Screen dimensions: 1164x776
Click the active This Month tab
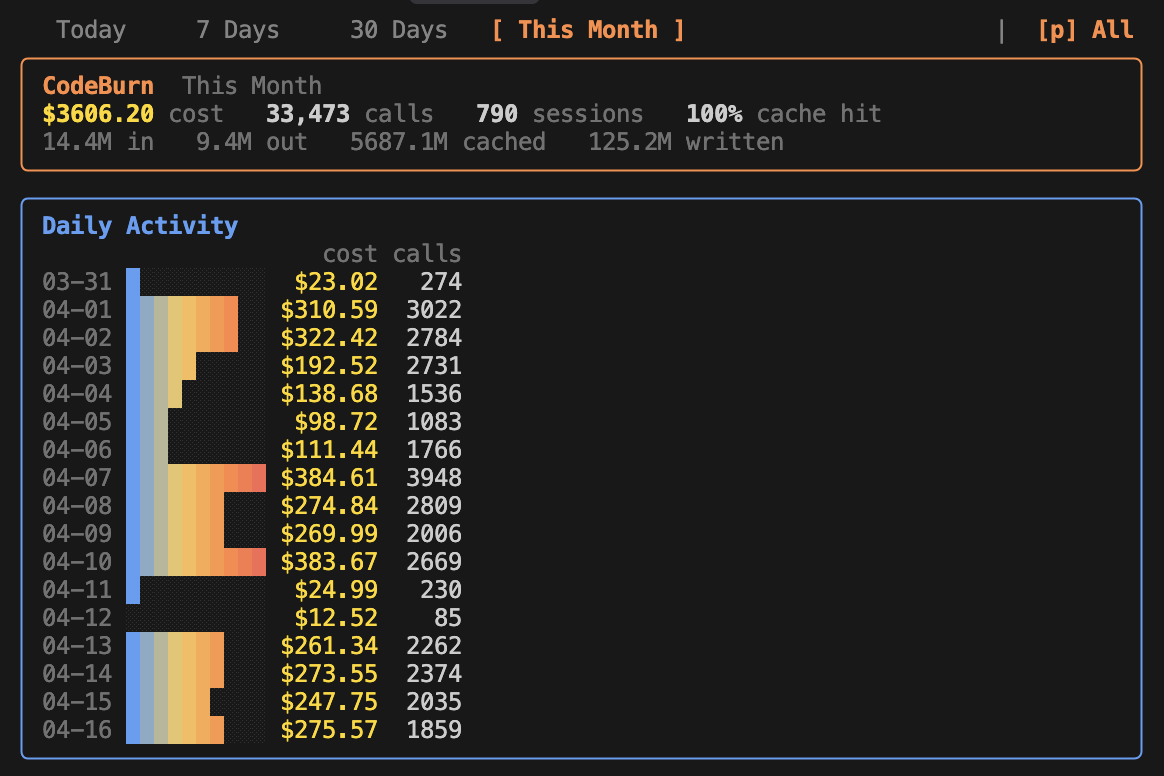click(588, 30)
